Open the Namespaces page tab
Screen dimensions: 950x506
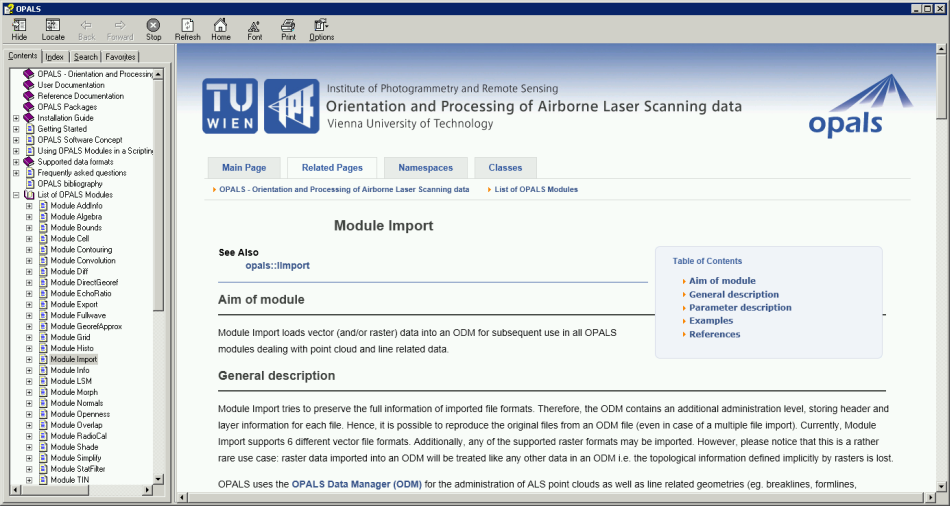pyautogui.click(x=425, y=168)
